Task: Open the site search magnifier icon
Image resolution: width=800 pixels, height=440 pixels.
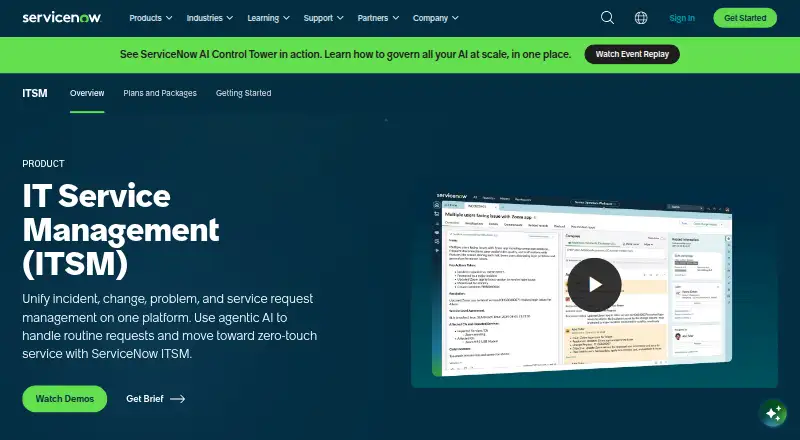Action: 607,18
